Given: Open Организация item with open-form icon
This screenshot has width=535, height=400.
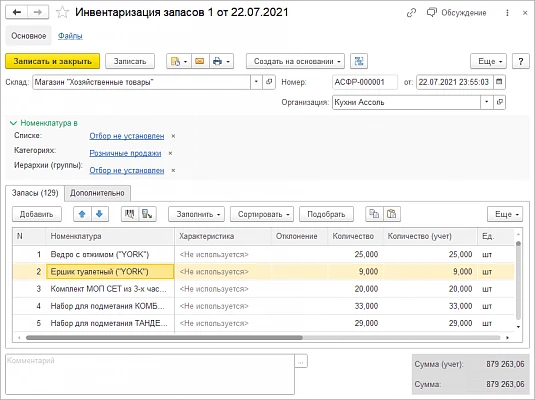Looking at the screenshot, I should tap(500, 102).
